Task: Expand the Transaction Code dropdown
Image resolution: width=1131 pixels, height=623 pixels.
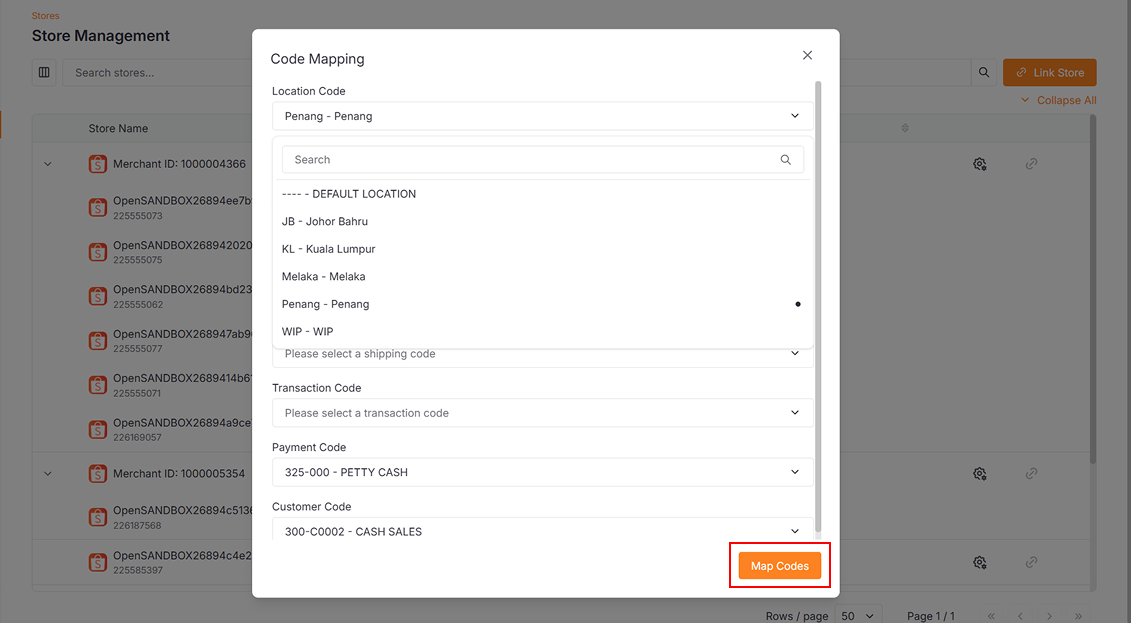Action: coord(542,413)
